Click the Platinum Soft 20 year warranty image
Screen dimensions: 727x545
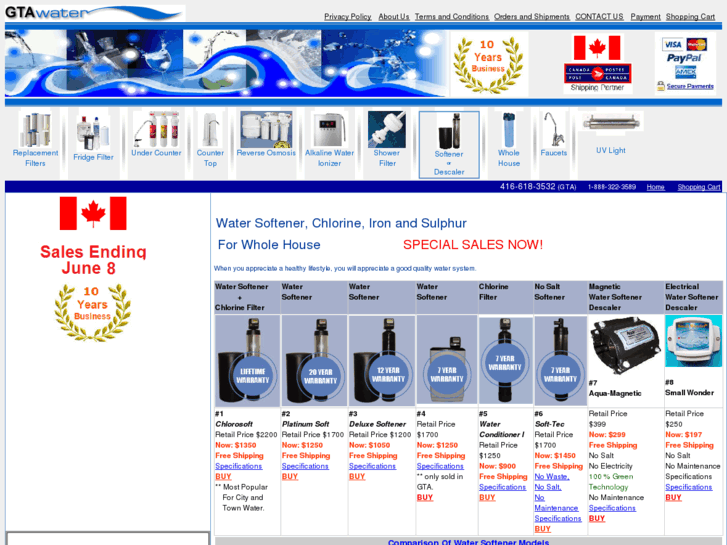point(314,361)
